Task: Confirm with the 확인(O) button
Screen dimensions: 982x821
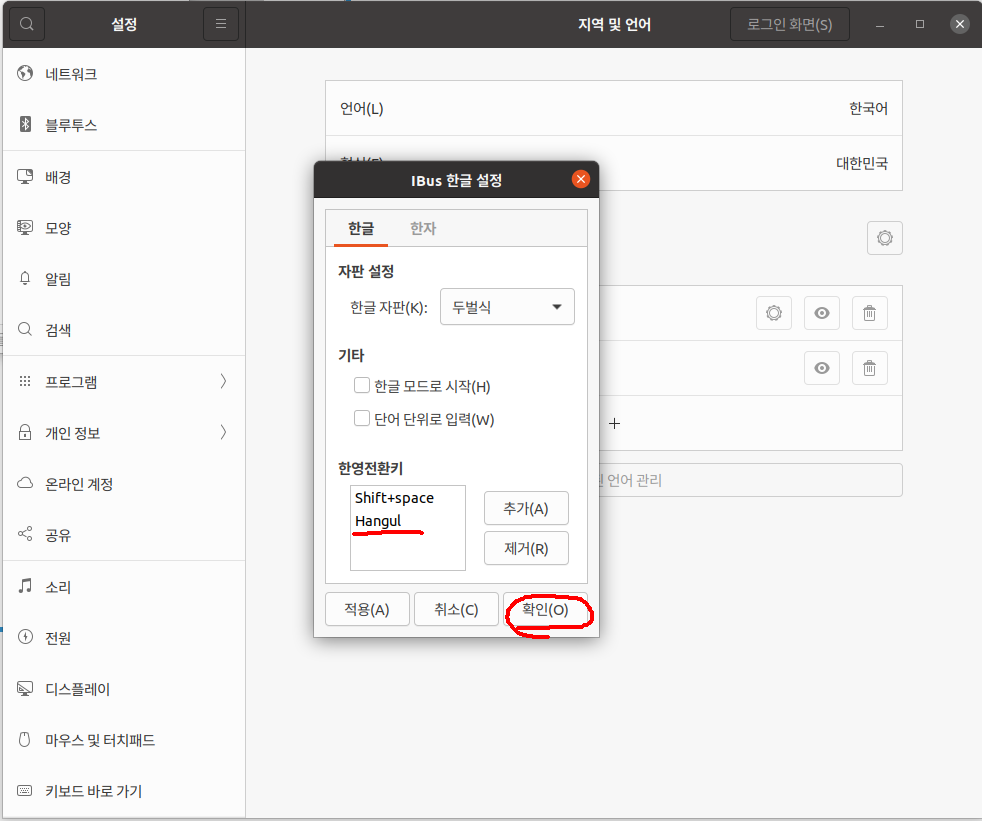Action: click(x=545, y=609)
